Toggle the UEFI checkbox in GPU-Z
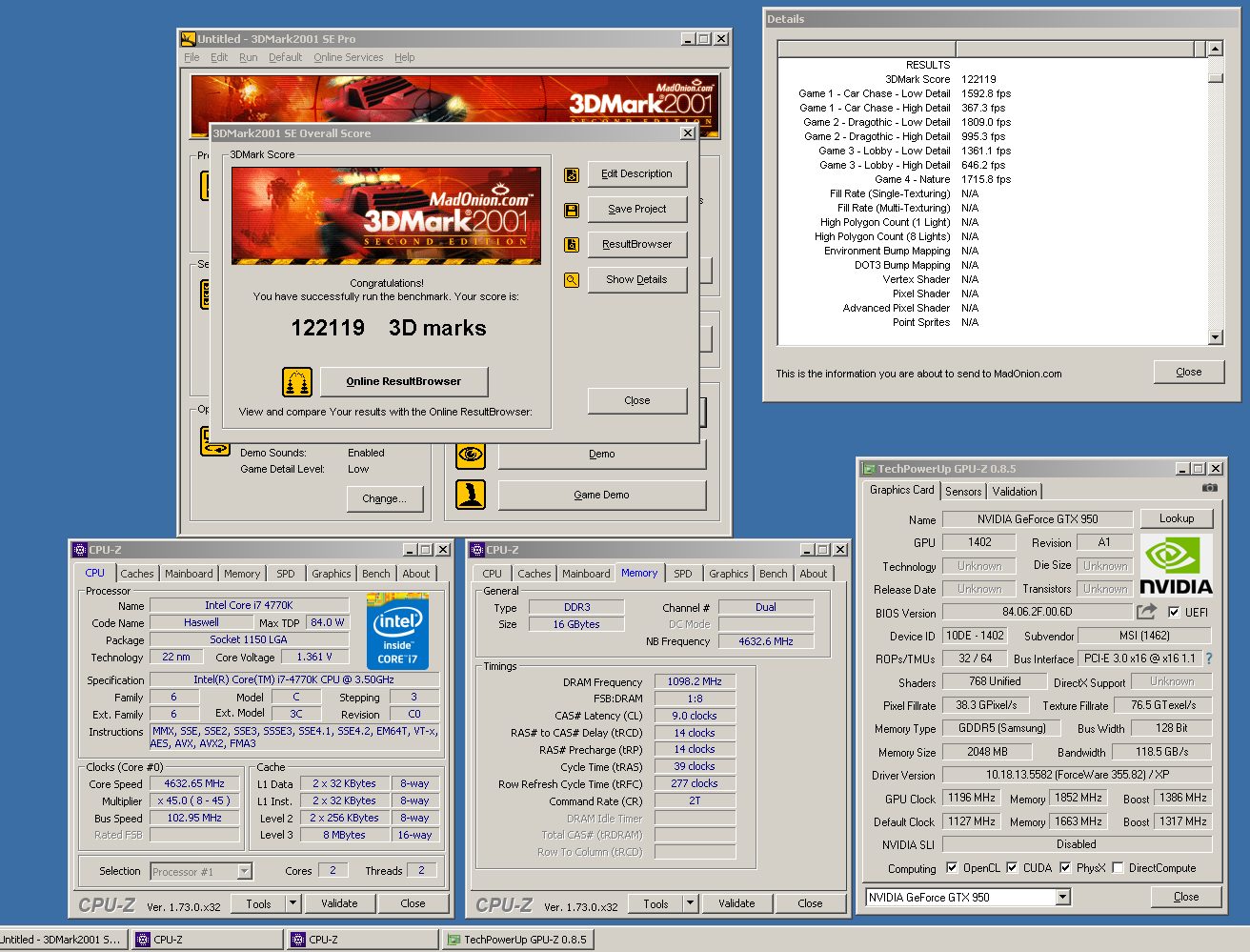This screenshot has height=952, width=1250. [1174, 613]
